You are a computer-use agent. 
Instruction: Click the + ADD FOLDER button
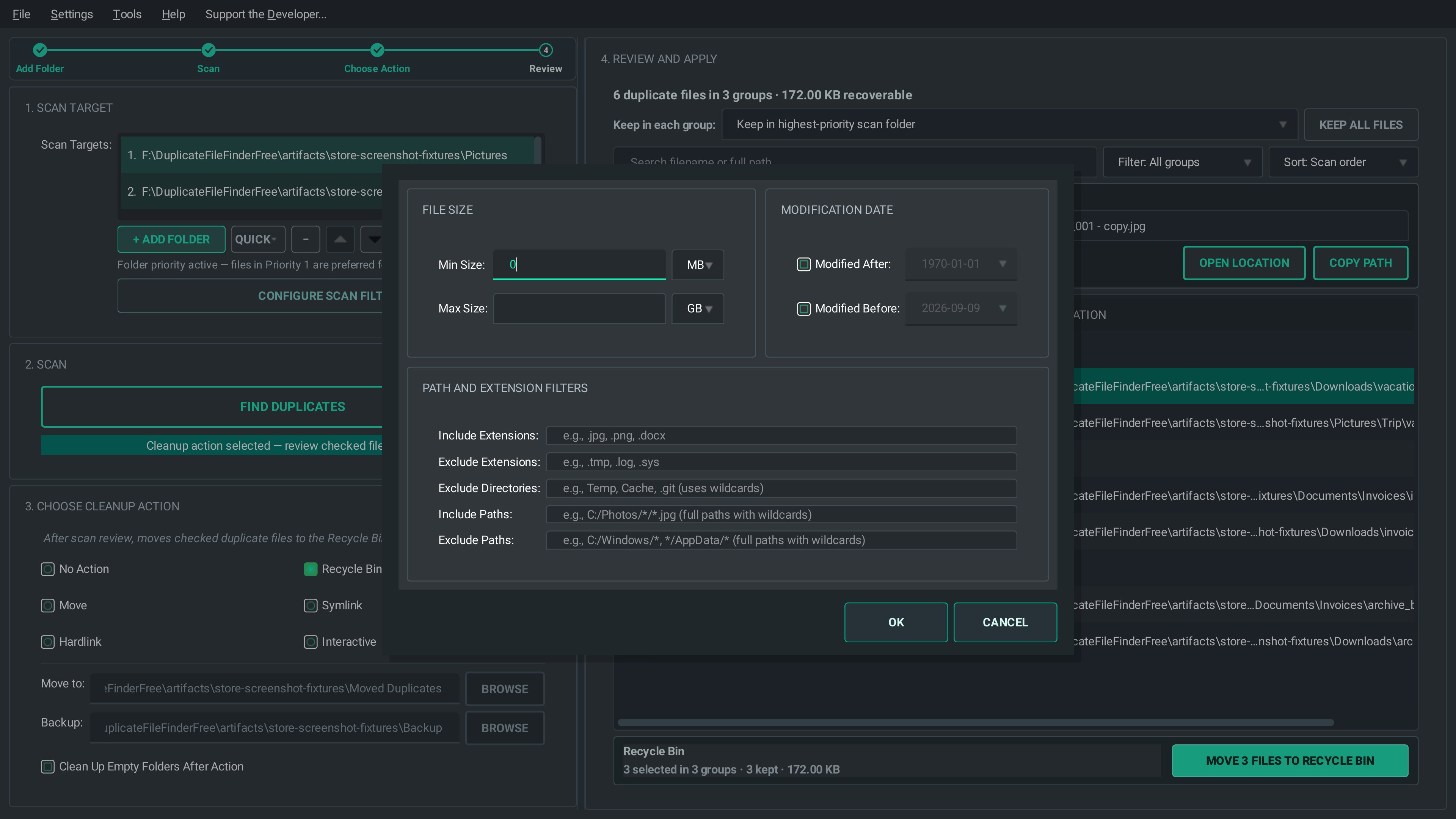(x=171, y=239)
